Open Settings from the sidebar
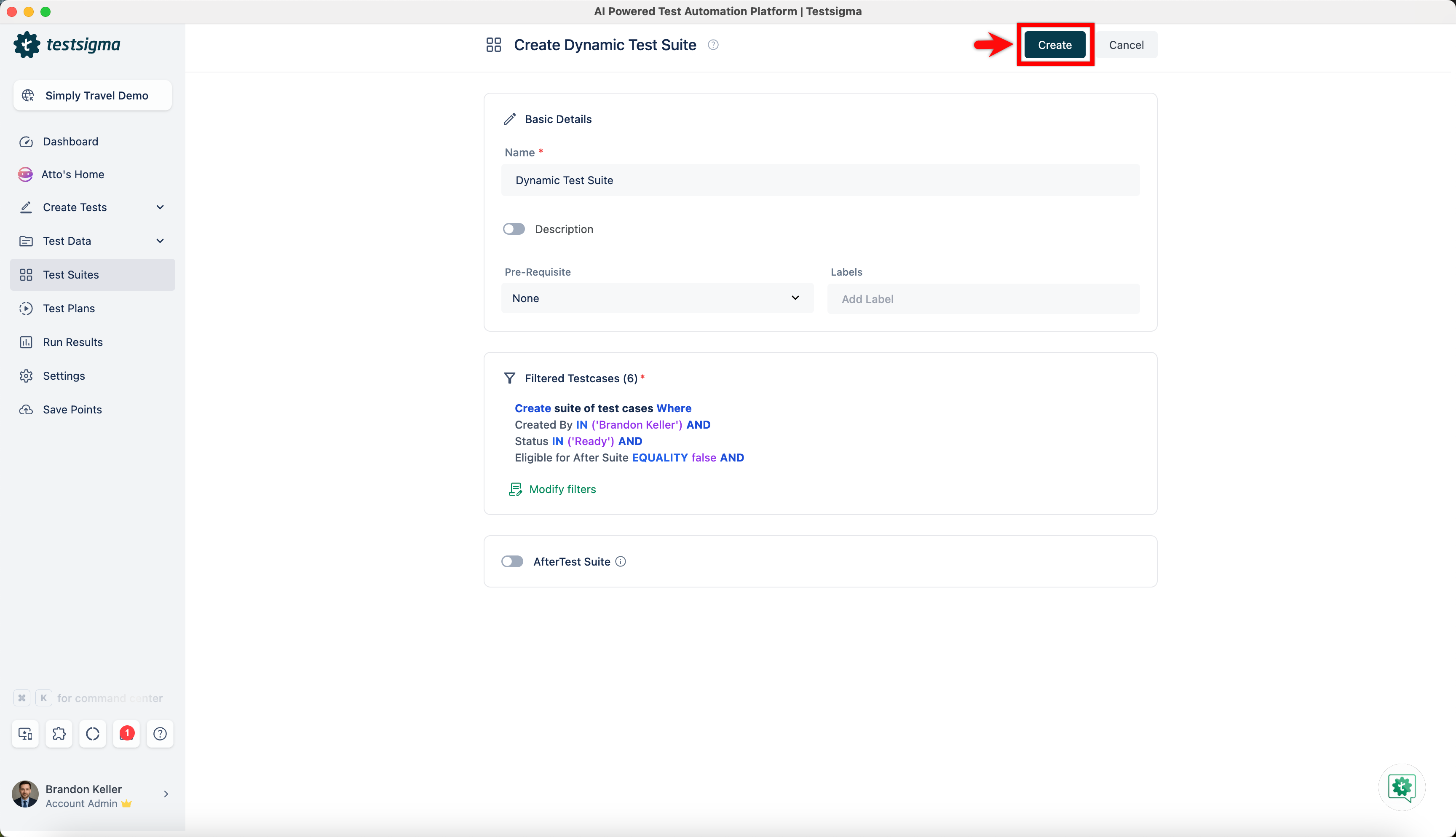 (64, 376)
